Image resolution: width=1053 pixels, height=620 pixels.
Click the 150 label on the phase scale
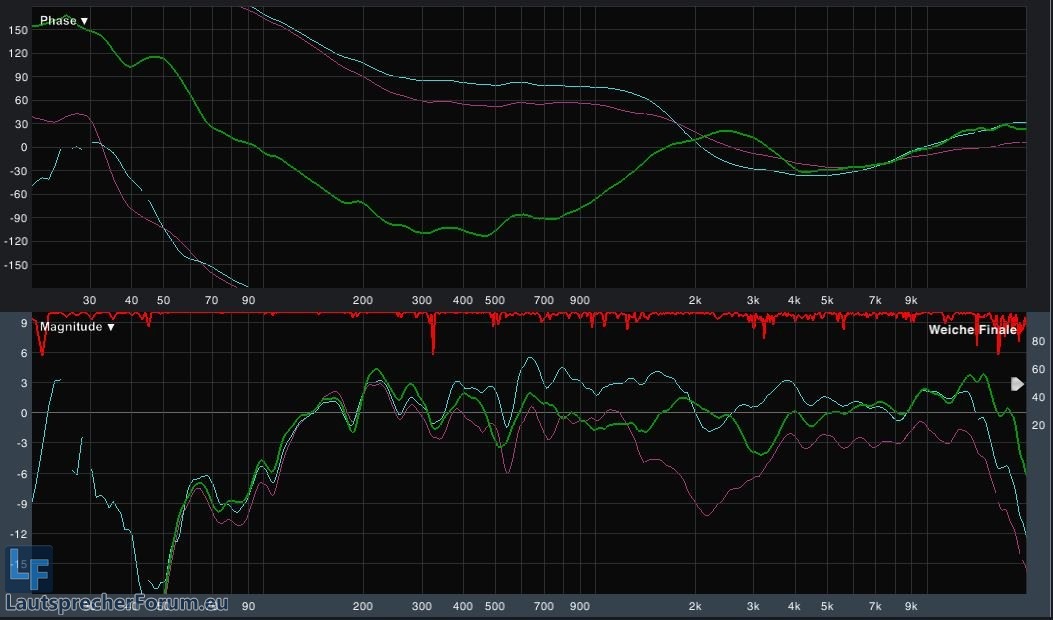pos(16,30)
